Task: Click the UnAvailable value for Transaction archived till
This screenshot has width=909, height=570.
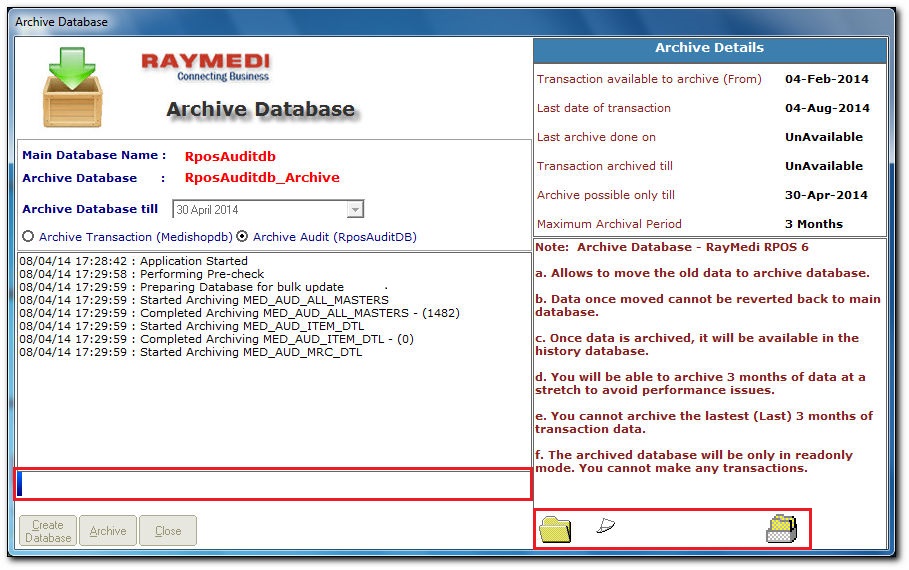Action: point(824,166)
